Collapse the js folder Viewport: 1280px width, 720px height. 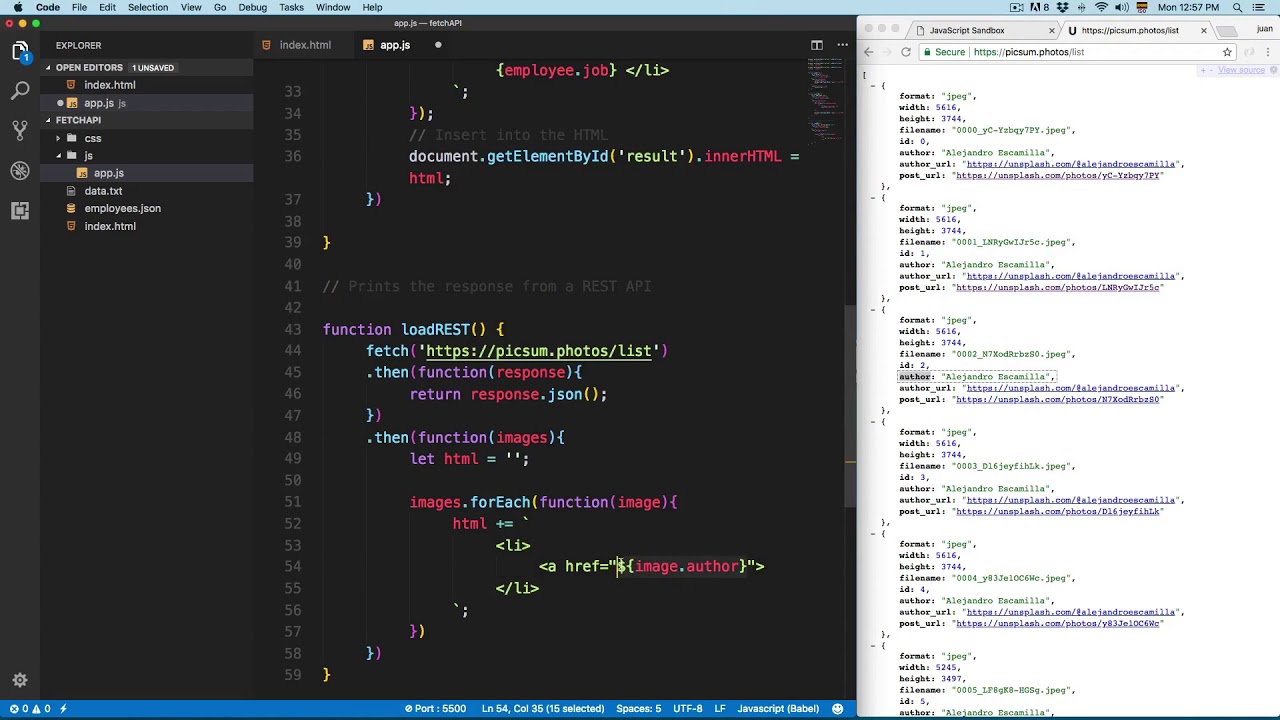(x=88, y=156)
